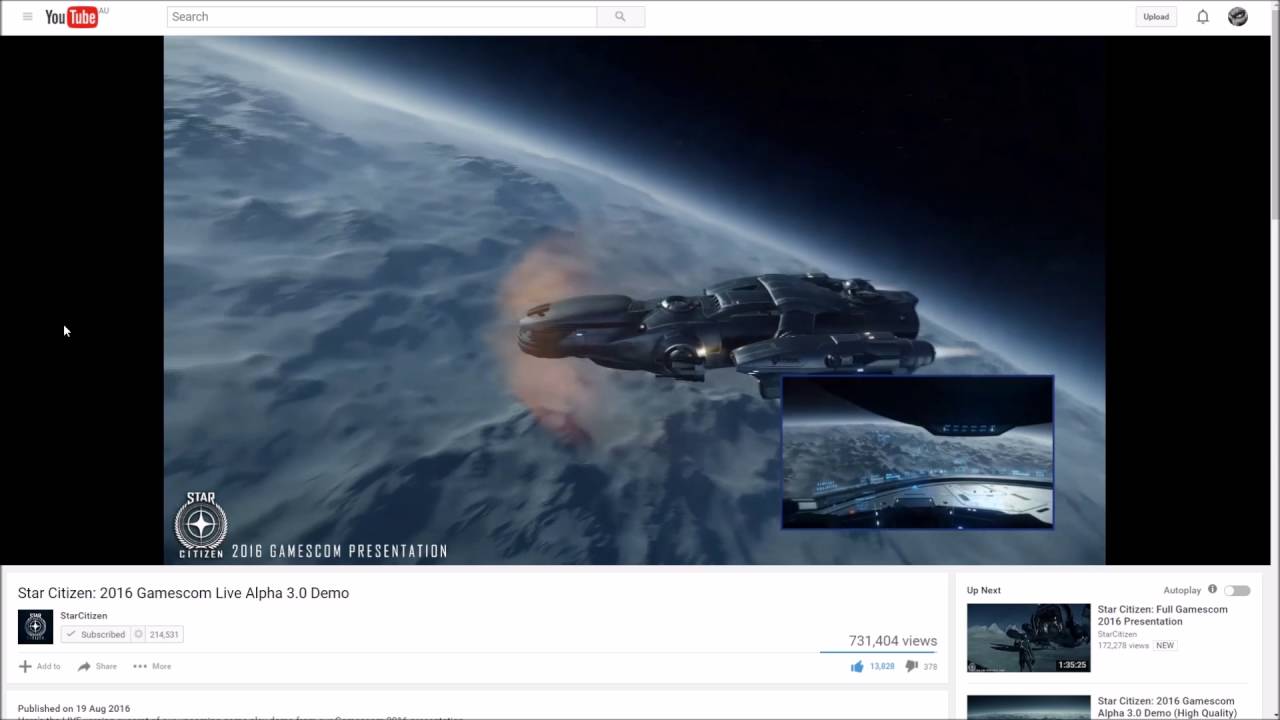Open the 1:35:25 Full Gamescom Presentation thumbnail
Screen dimensions: 1280x720
1028,637
